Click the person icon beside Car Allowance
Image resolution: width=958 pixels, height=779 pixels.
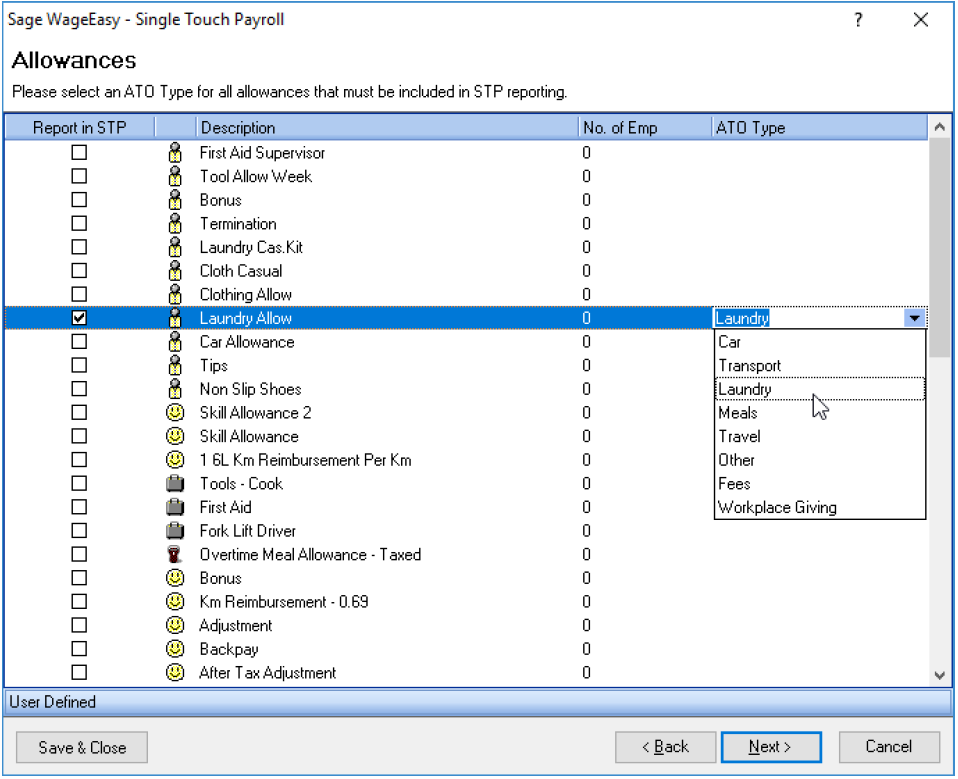click(x=175, y=342)
